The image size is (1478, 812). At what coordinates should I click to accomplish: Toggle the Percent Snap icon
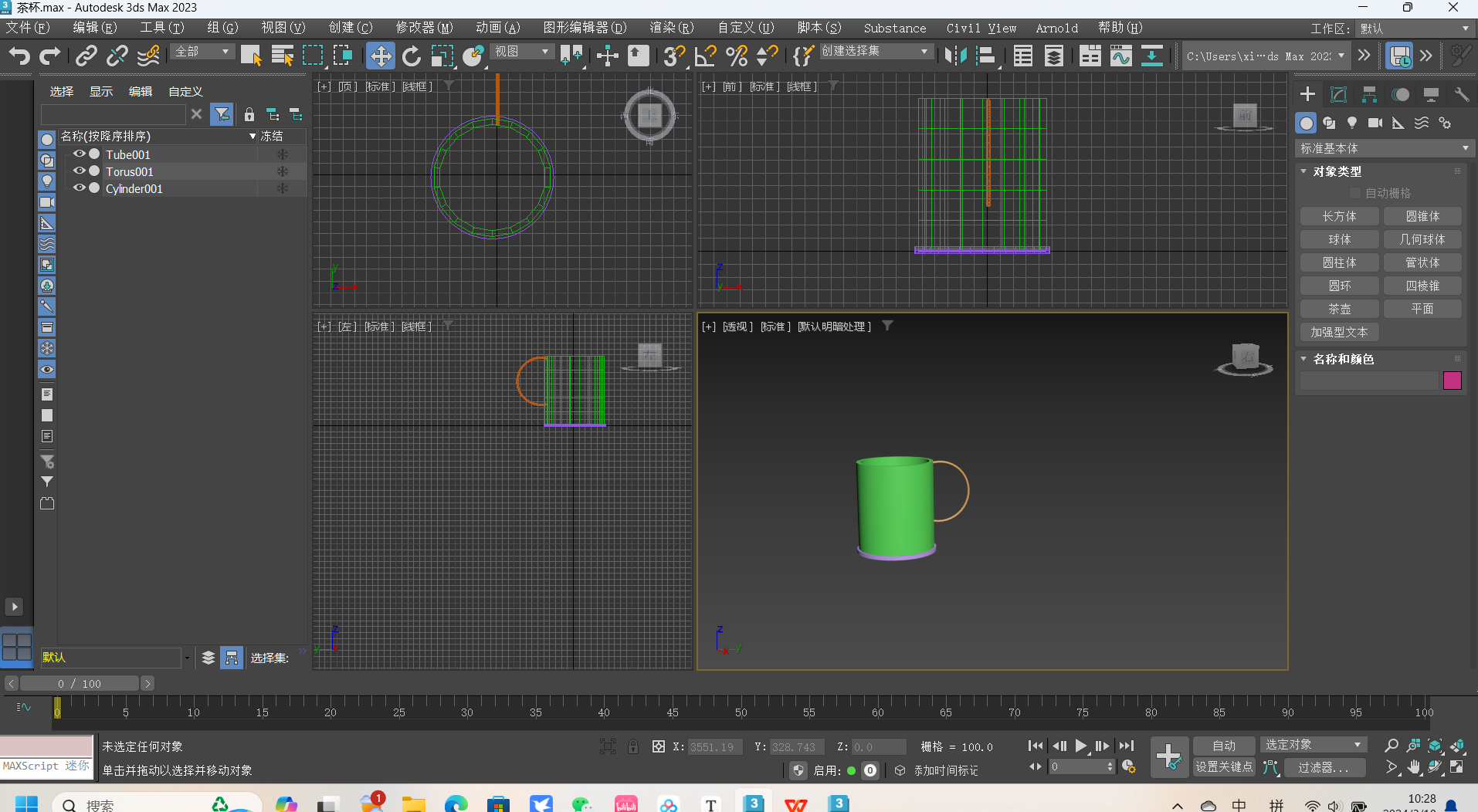[737, 56]
